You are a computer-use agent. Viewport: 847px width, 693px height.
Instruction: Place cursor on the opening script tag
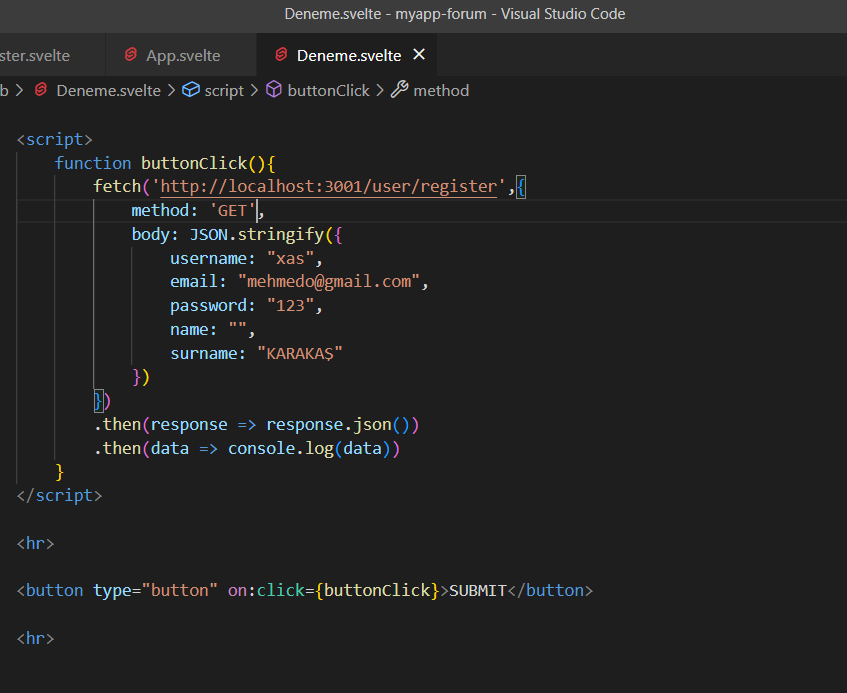(x=55, y=139)
